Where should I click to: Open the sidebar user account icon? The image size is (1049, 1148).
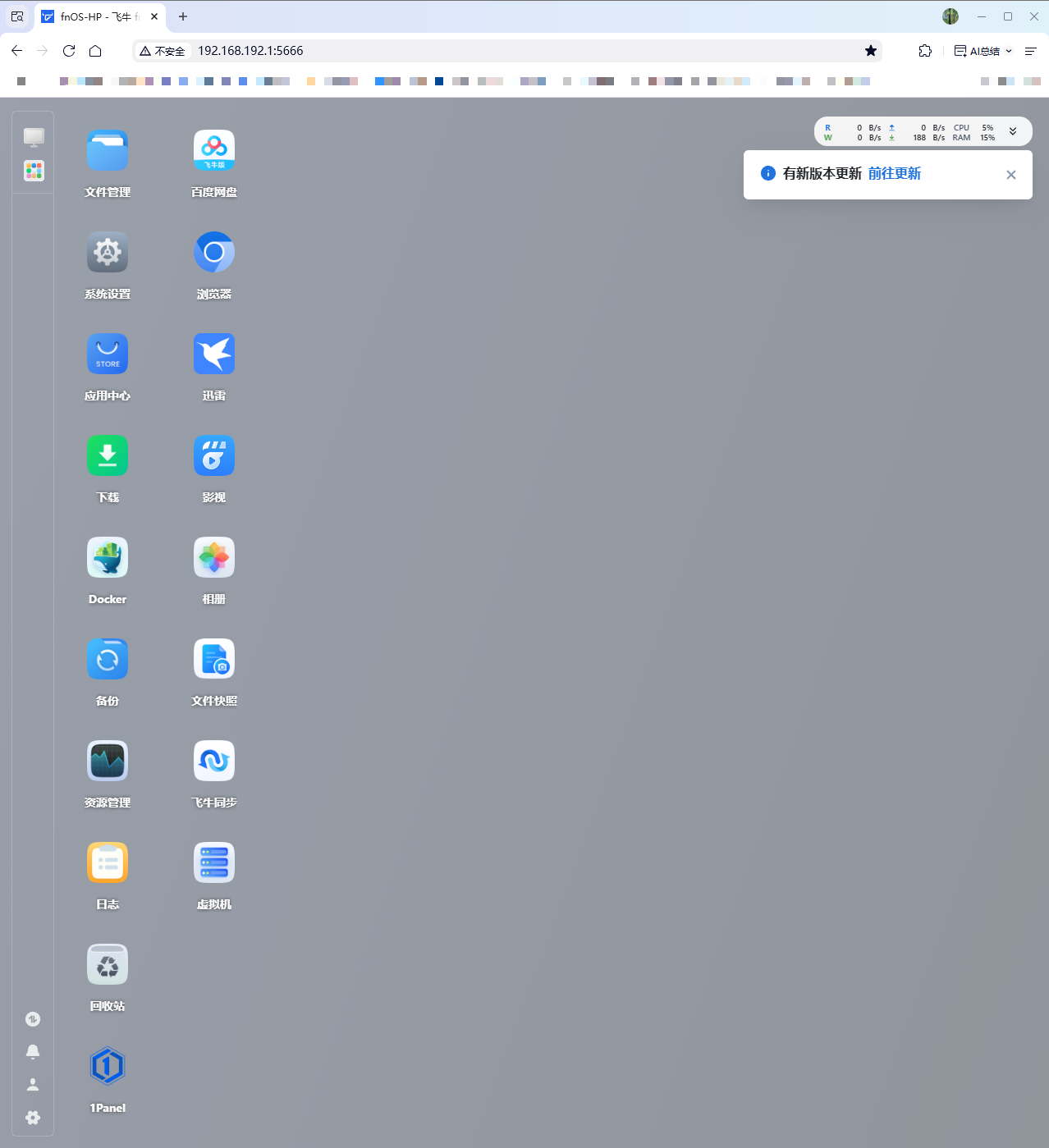[x=33, y=1085]
